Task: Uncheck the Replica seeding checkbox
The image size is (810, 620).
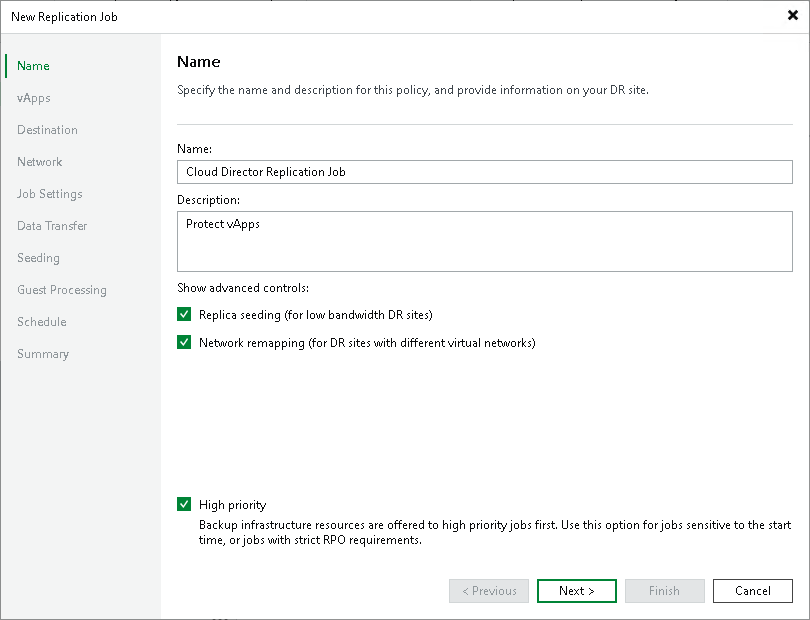Action: [x=184, y=314]
